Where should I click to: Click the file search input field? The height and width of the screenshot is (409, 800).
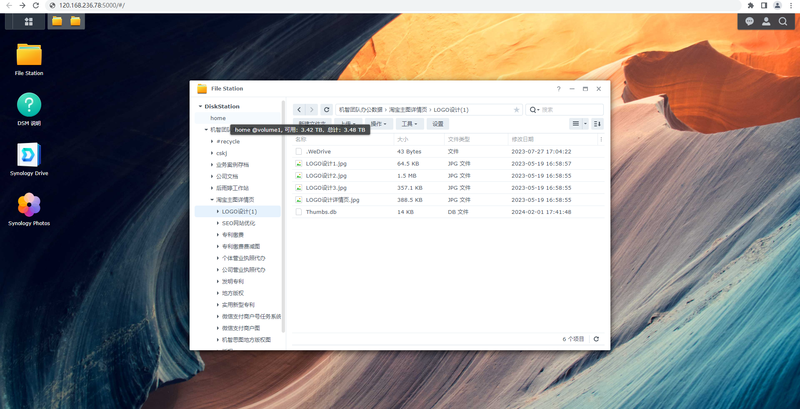(x=568, y=109)
